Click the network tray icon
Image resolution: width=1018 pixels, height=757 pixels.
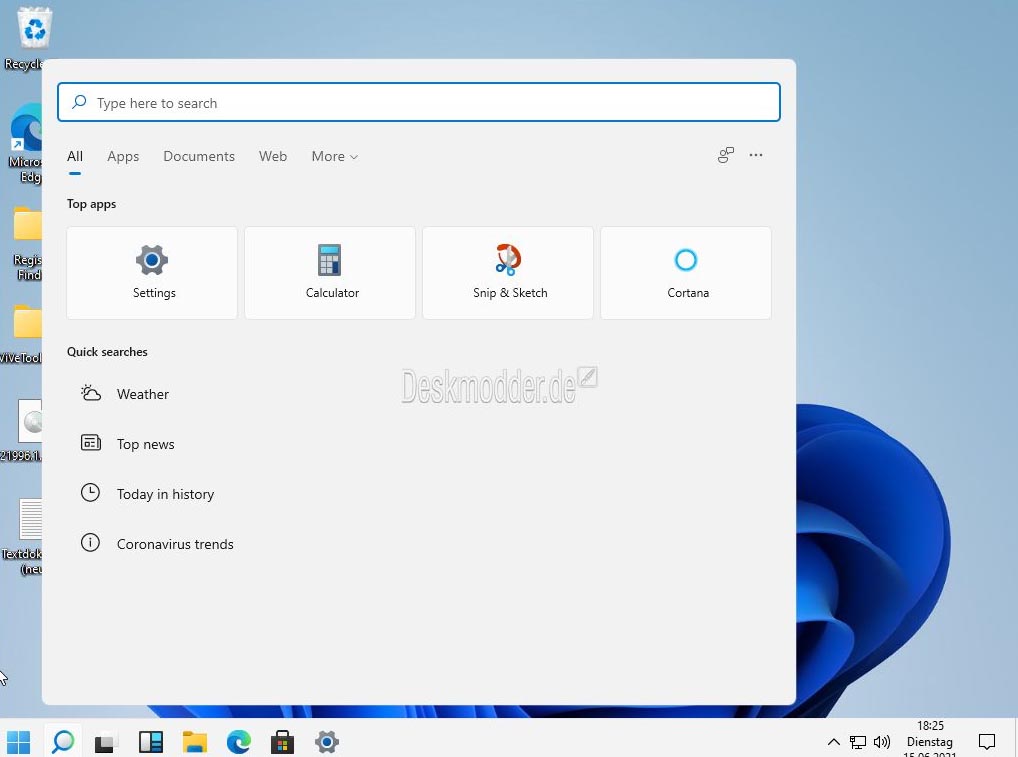coord(858,741)
